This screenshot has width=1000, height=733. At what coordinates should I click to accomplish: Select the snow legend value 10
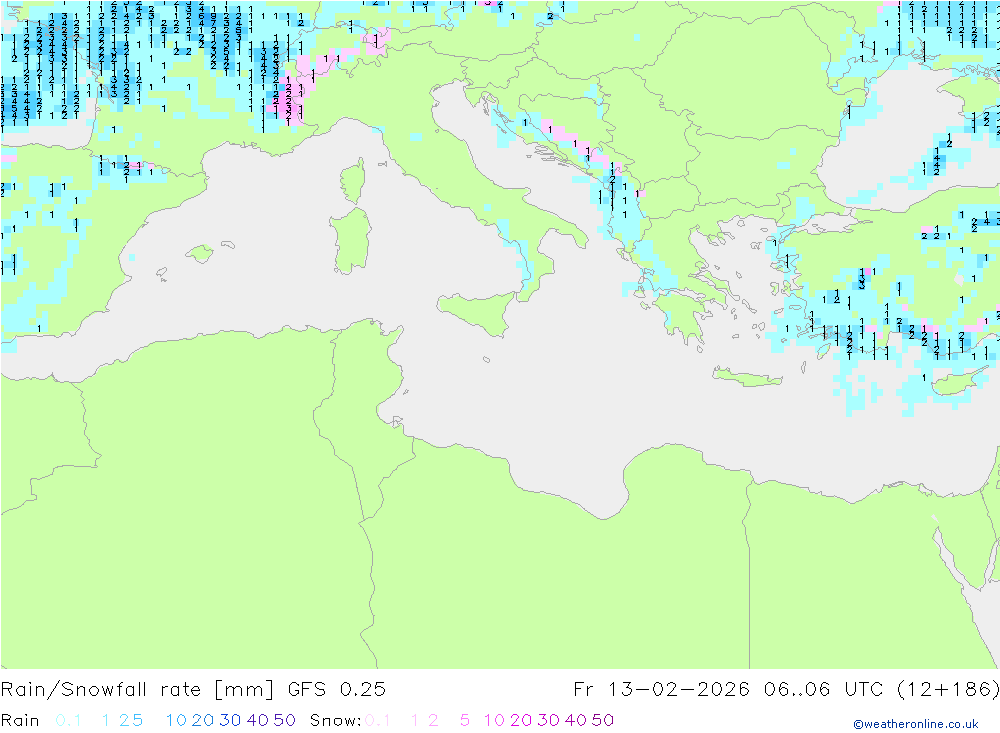494,720
